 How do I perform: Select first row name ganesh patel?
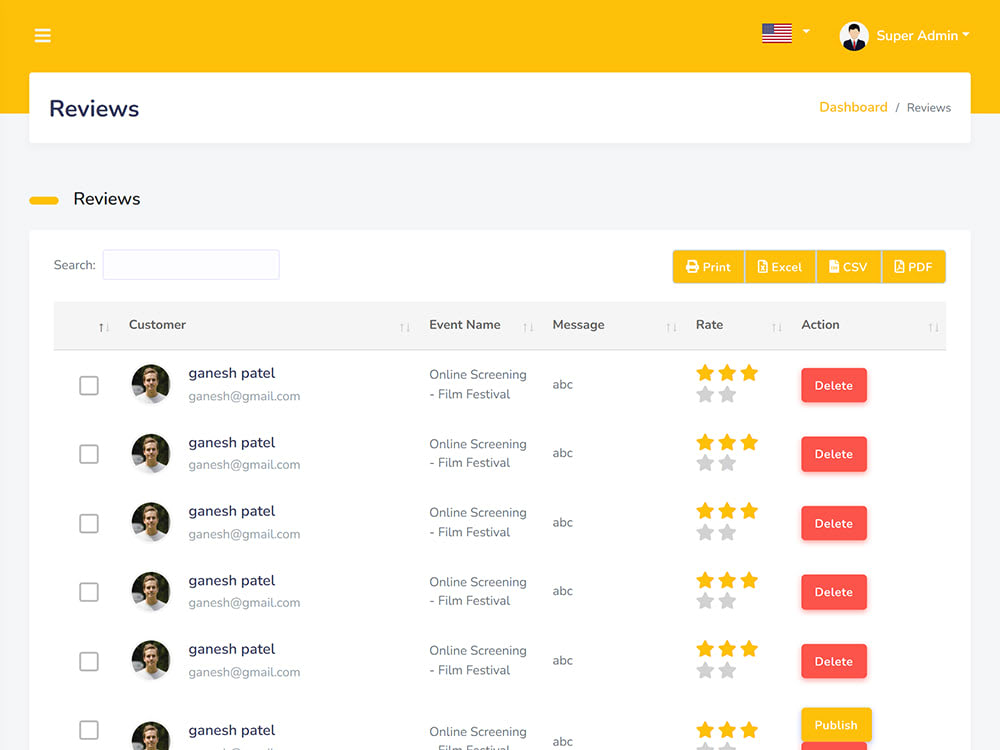(x=232, y=374)
